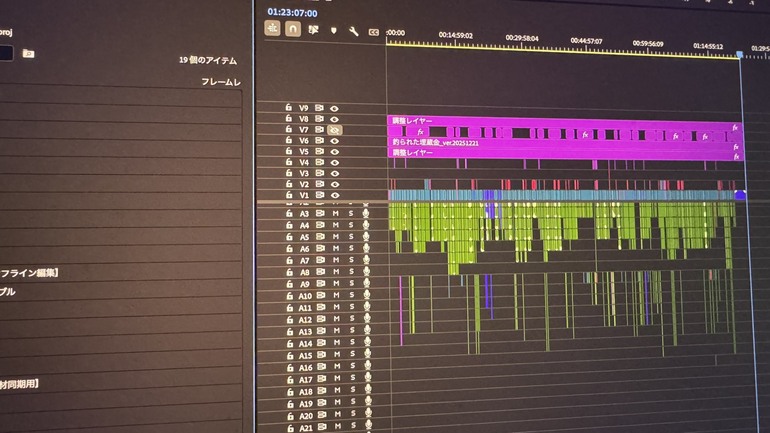The height and width of the screenshot is (433, 770).
Task: Click the new bin folder icon
Action: click(x=28, y=53)
